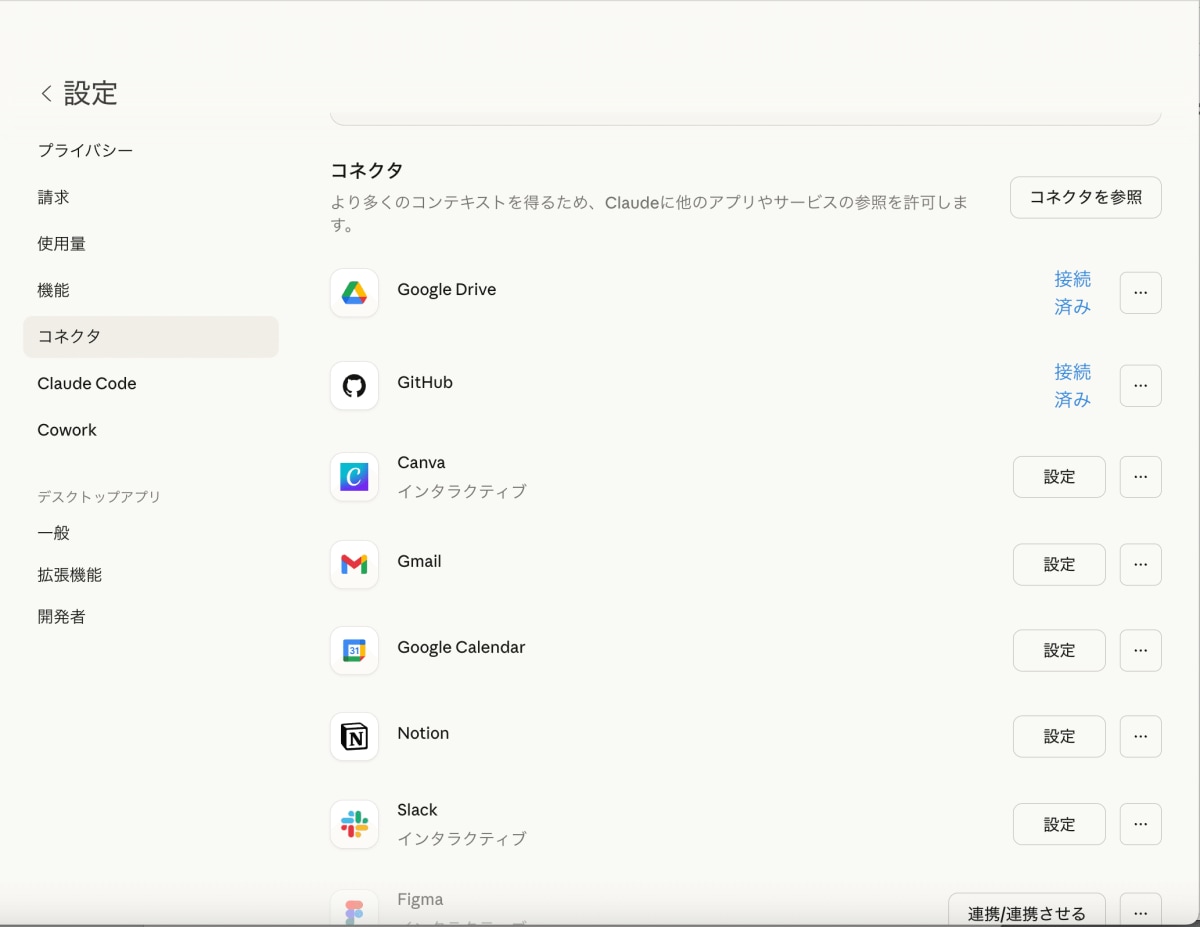Image resolution: width=1200 pixels, height=927 pixels.
Task: Click 設定 button for Slack
Action: click(x=1059, y=824)
